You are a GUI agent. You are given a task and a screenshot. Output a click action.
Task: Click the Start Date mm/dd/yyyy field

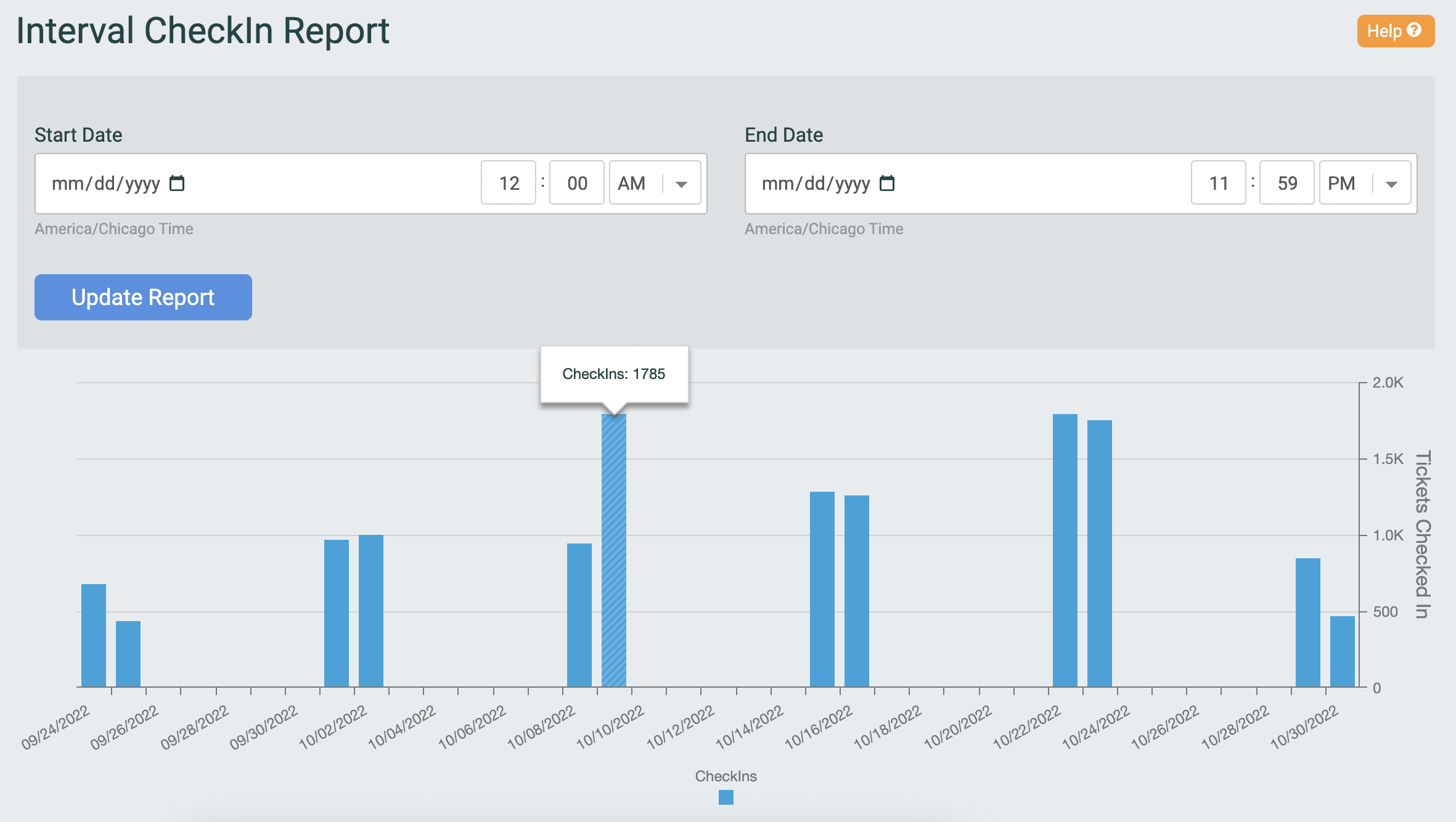point(106,182)
